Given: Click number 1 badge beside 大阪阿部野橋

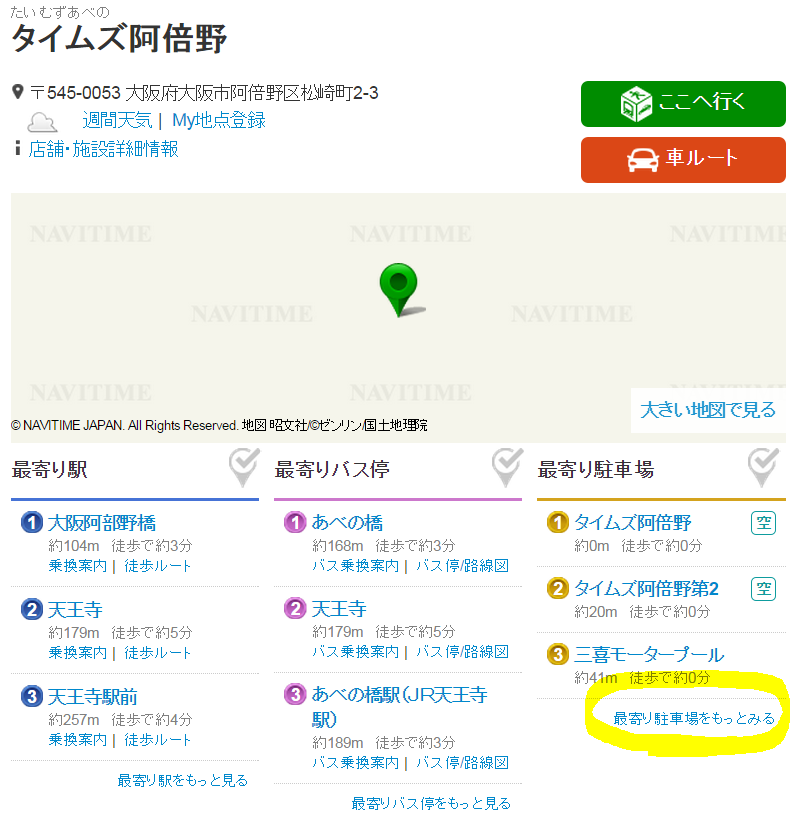Looking at the screenshot, I should [x=32, y=523].
